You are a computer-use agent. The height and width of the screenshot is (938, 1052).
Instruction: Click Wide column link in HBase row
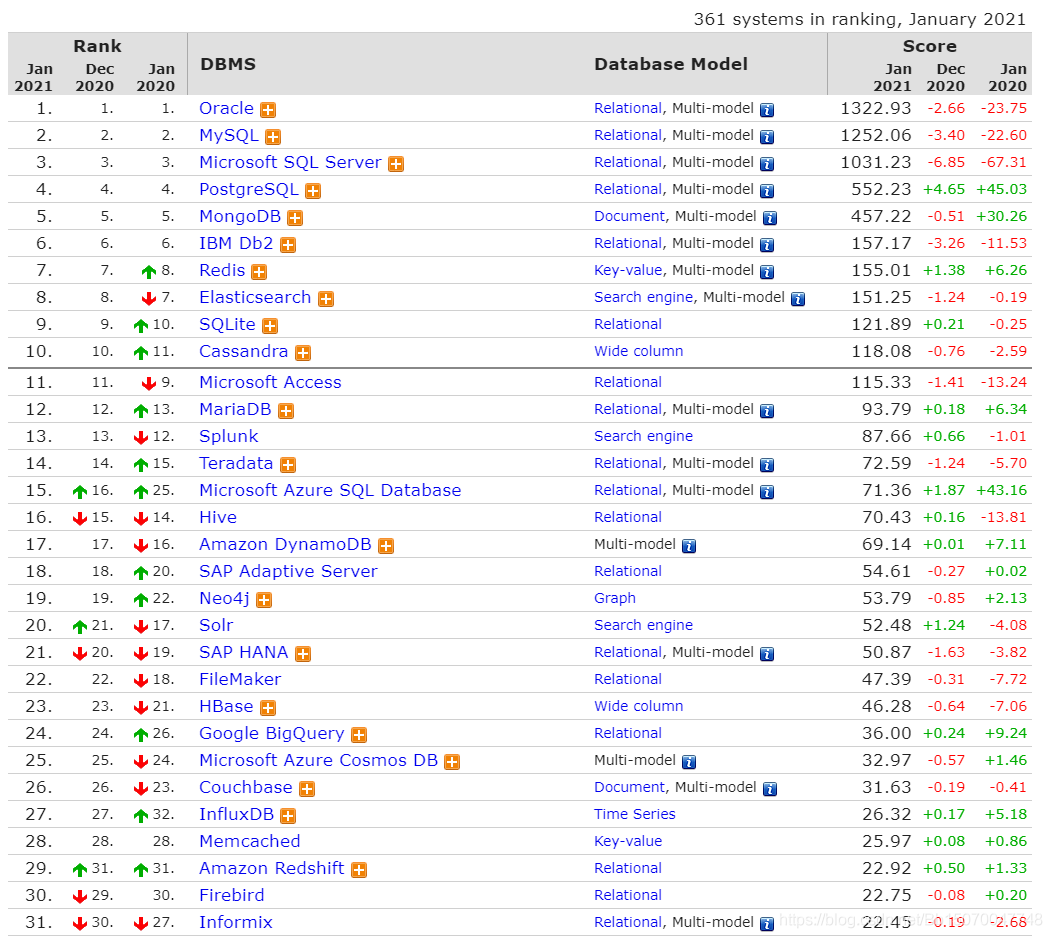click(x=639, y=707)
